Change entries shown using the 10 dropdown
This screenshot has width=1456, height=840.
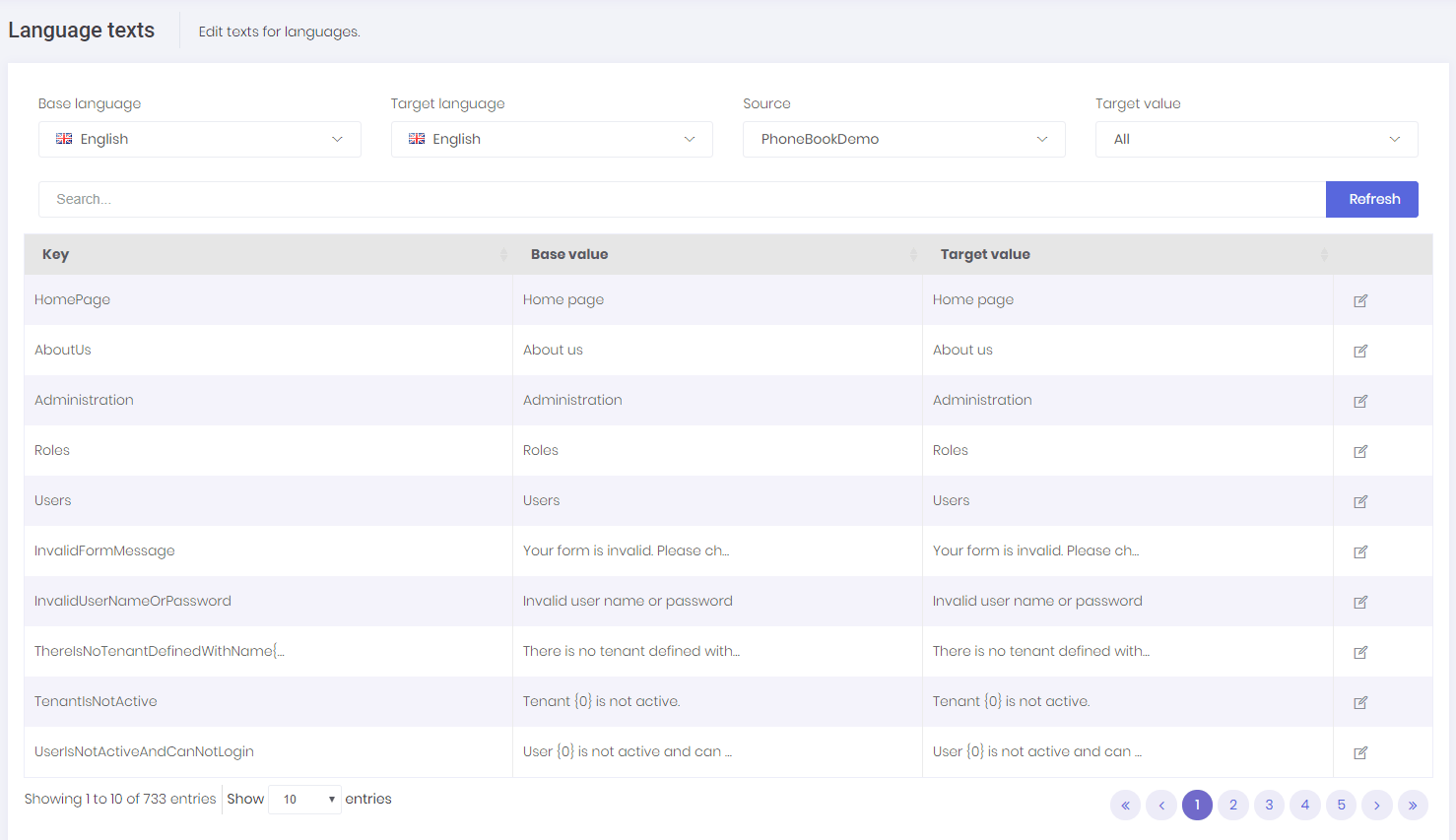point(304,799)
